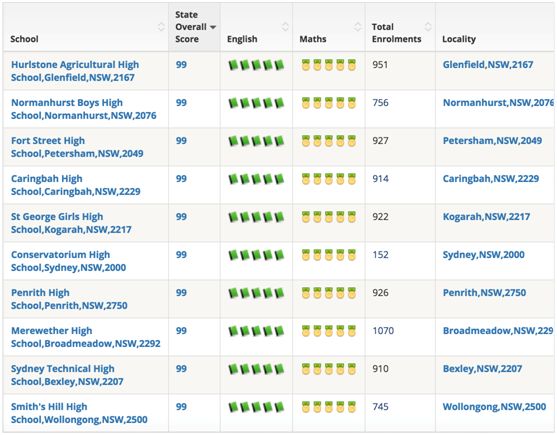Click Hurlstone Agricultural English book rating icons
The width and height of the screenshot is (557, 435).
(x=256, y=65)
